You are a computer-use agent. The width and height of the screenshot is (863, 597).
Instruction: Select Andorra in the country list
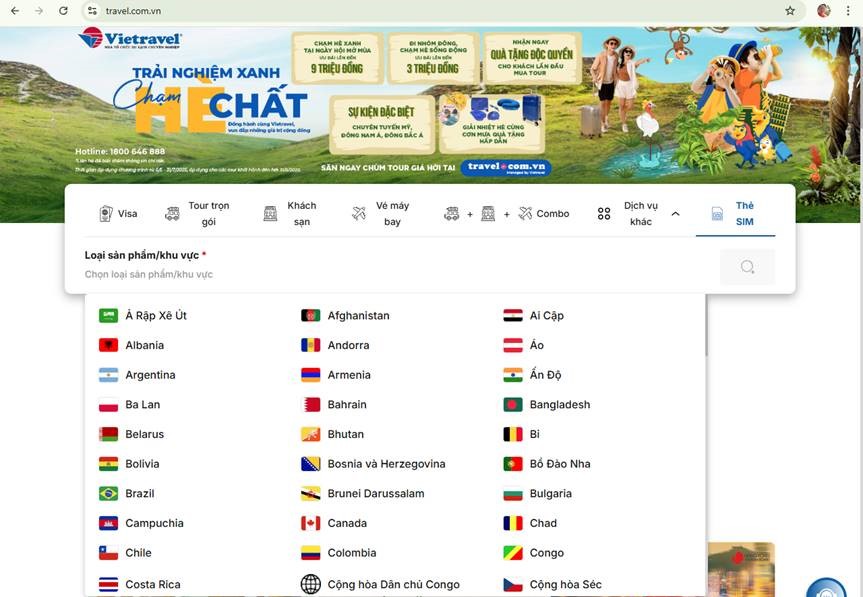(x=335, y=345)
